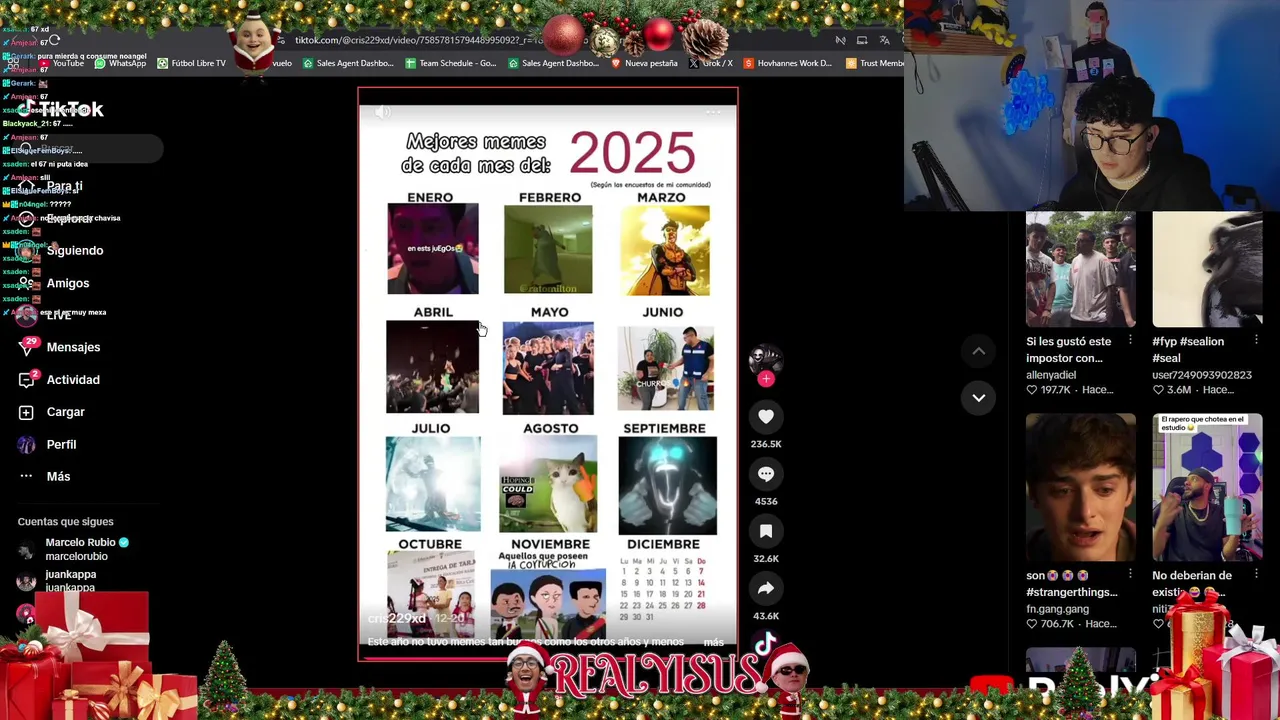
Task: Click the TikTok logo
Action: tap(61, 109)
